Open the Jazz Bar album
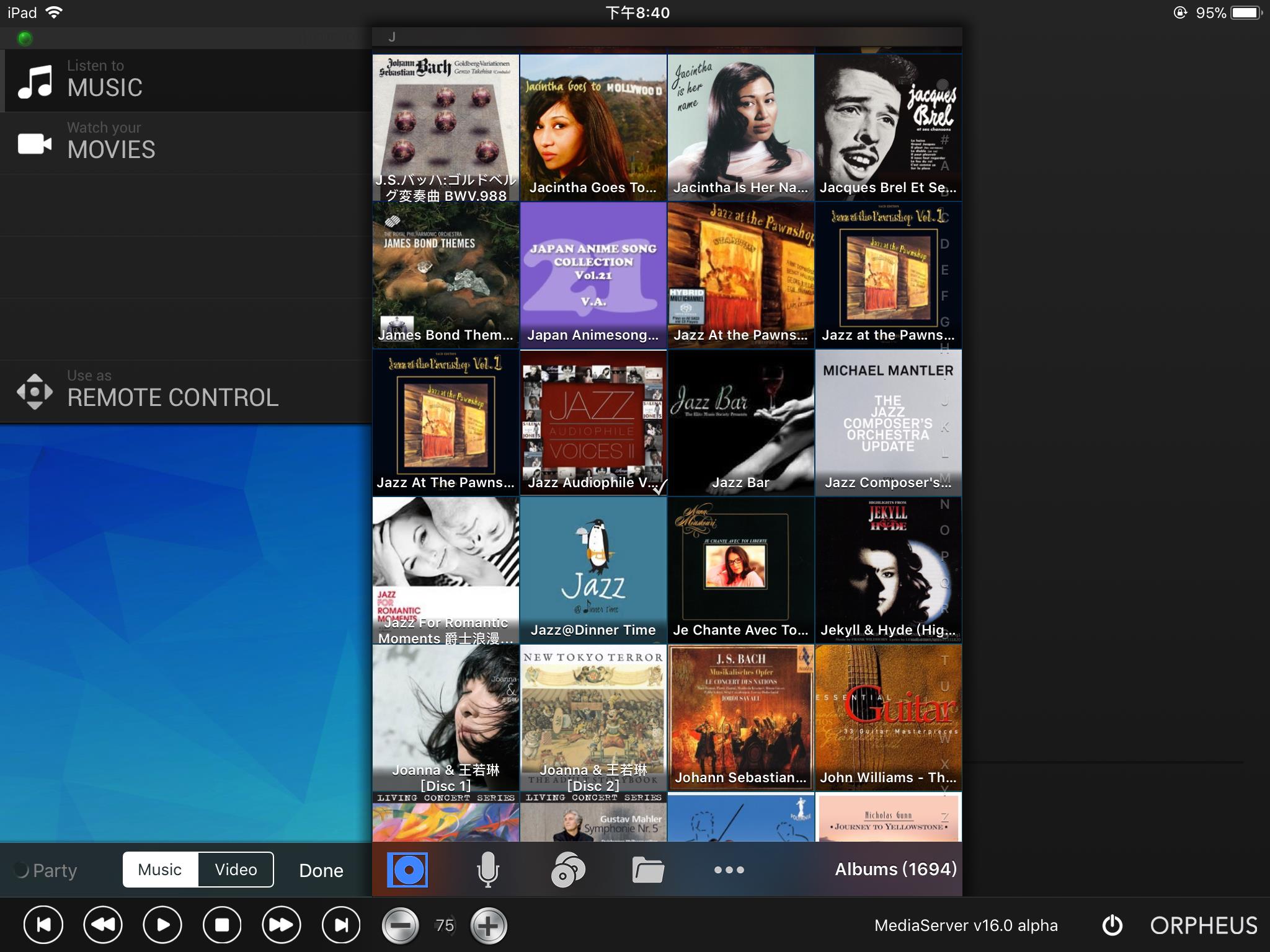The image size is (1270, 952). (741, 423)
